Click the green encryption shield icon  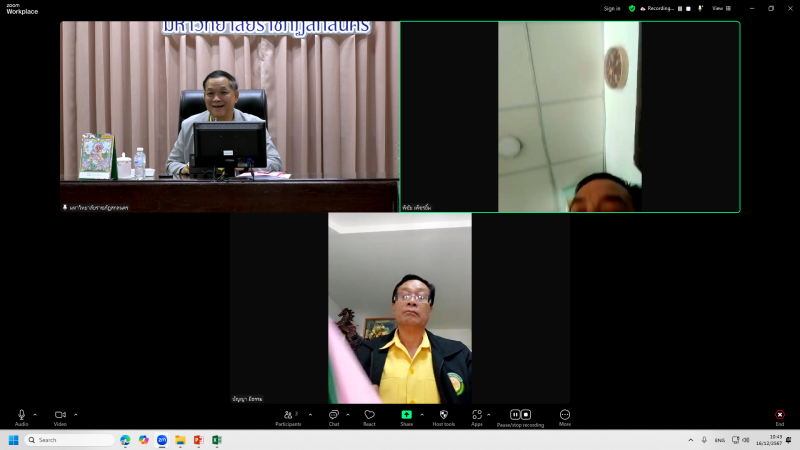tap(631, 8)
